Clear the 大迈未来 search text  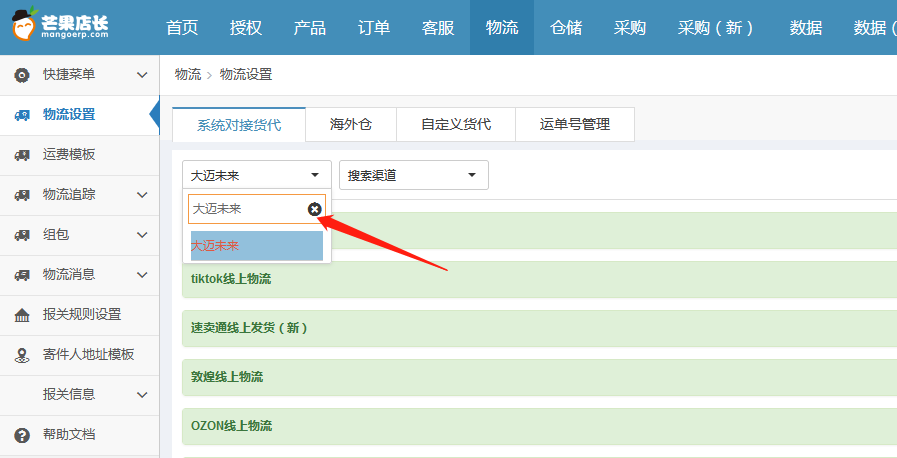314,209
